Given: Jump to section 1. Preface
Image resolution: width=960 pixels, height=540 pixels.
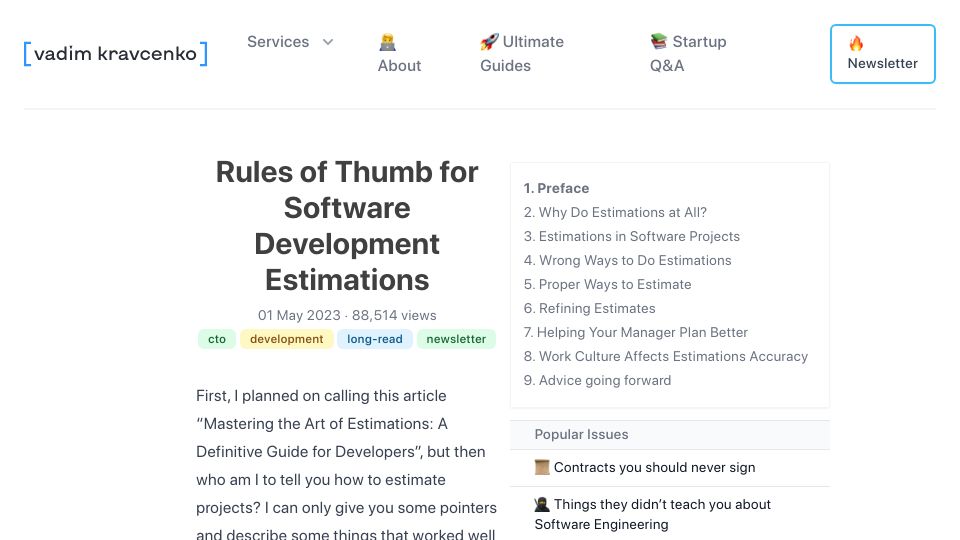Looking at the screenshot, I should point(557,188).
